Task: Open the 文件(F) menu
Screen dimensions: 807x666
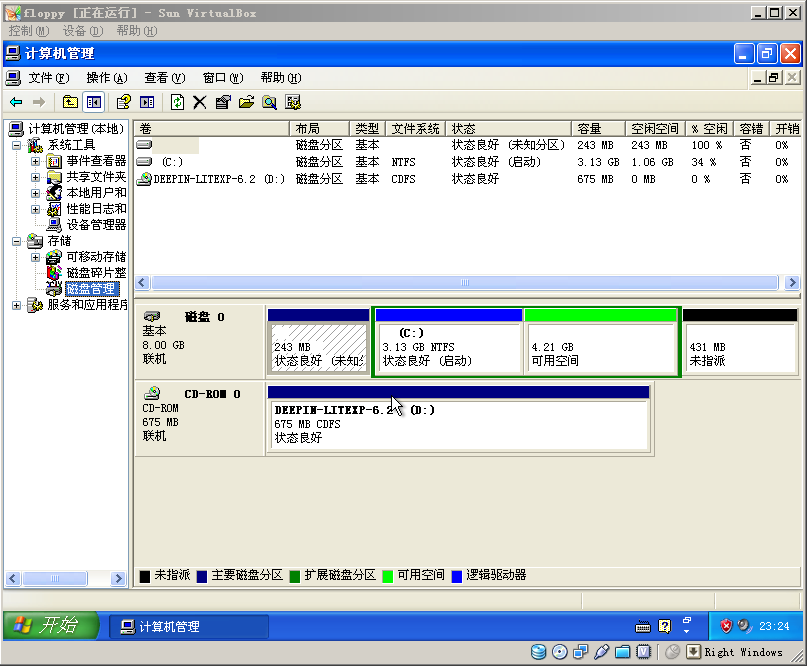Action: [48, 78]
